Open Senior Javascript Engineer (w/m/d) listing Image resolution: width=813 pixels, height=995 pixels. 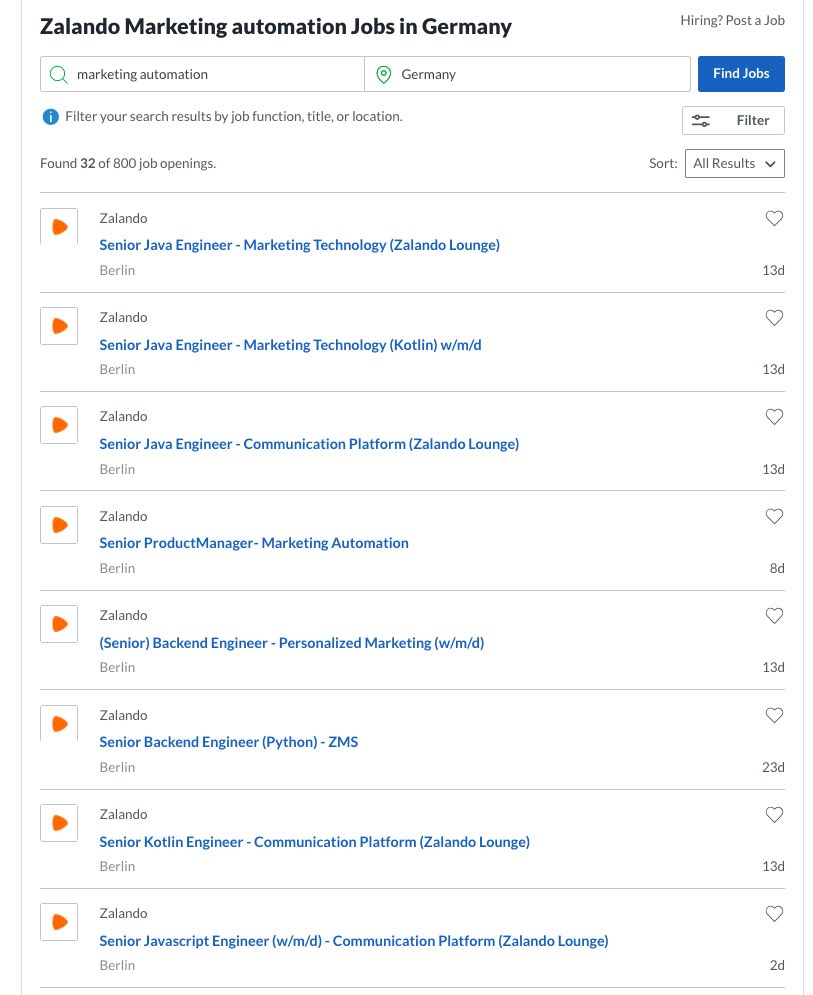tap(354, 941)
